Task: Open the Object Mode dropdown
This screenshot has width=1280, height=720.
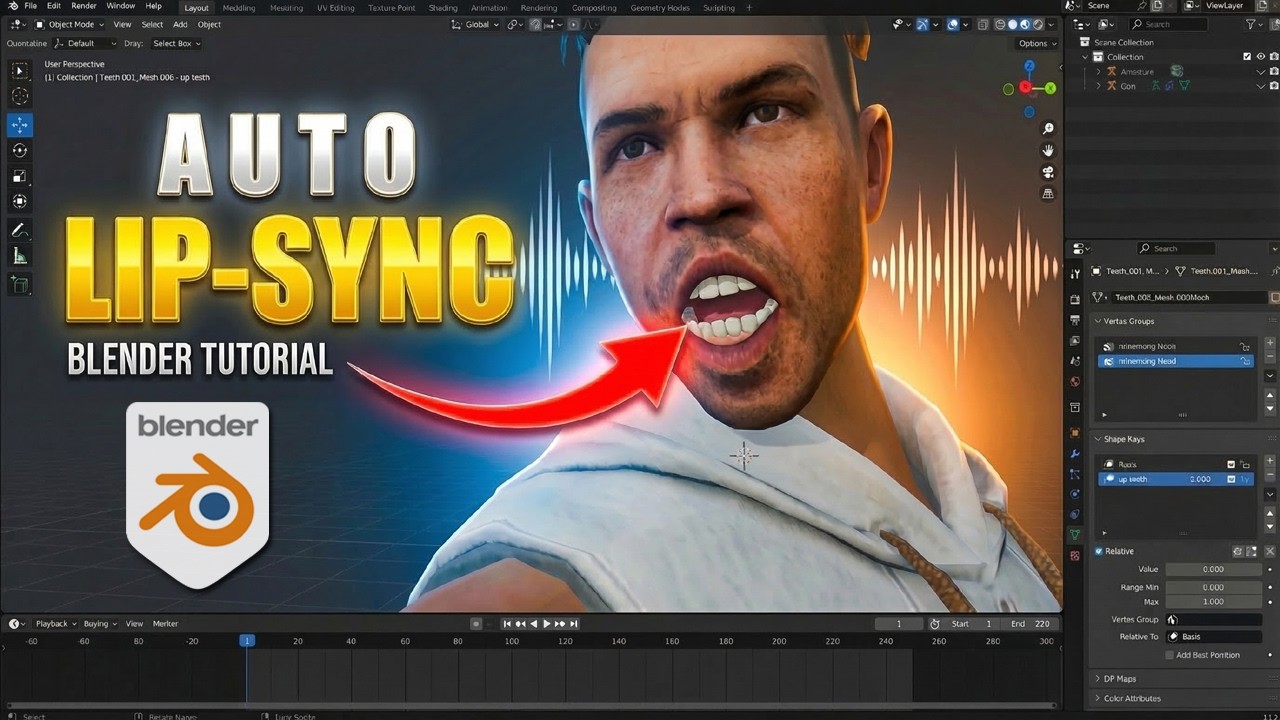Action: (x=68, y=24)
